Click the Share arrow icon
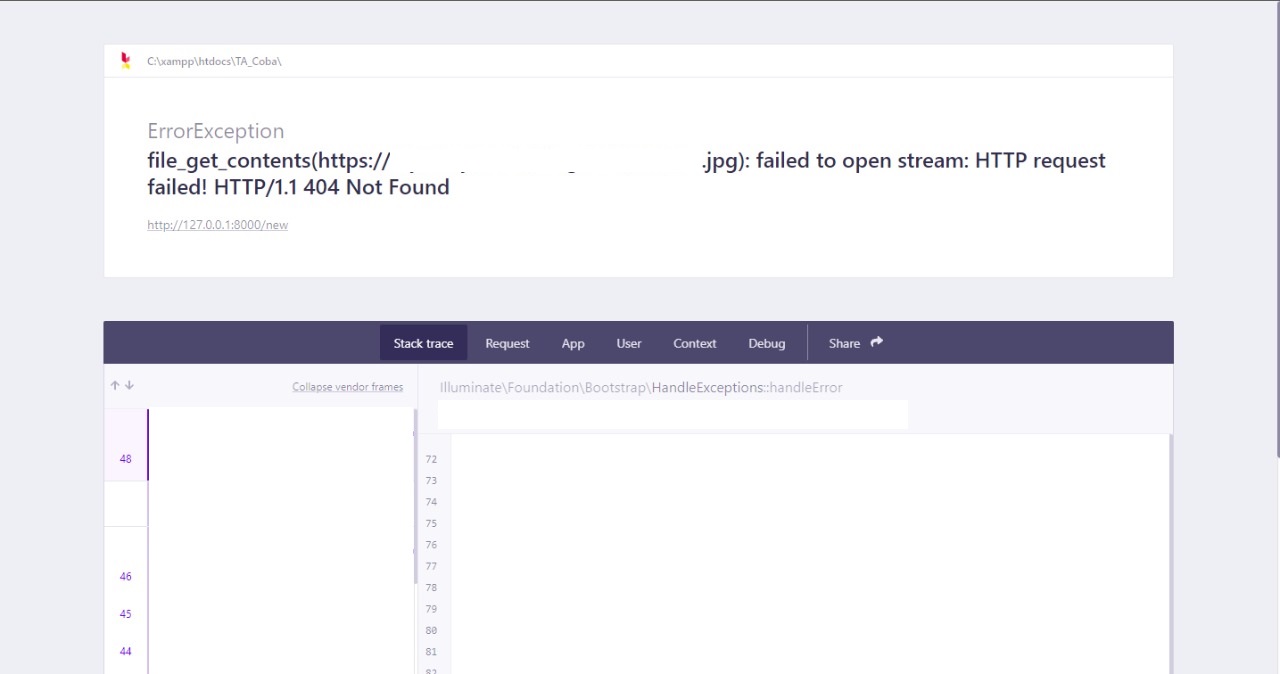The width and height of the screenshot is (1280, 674). point(877,342)
